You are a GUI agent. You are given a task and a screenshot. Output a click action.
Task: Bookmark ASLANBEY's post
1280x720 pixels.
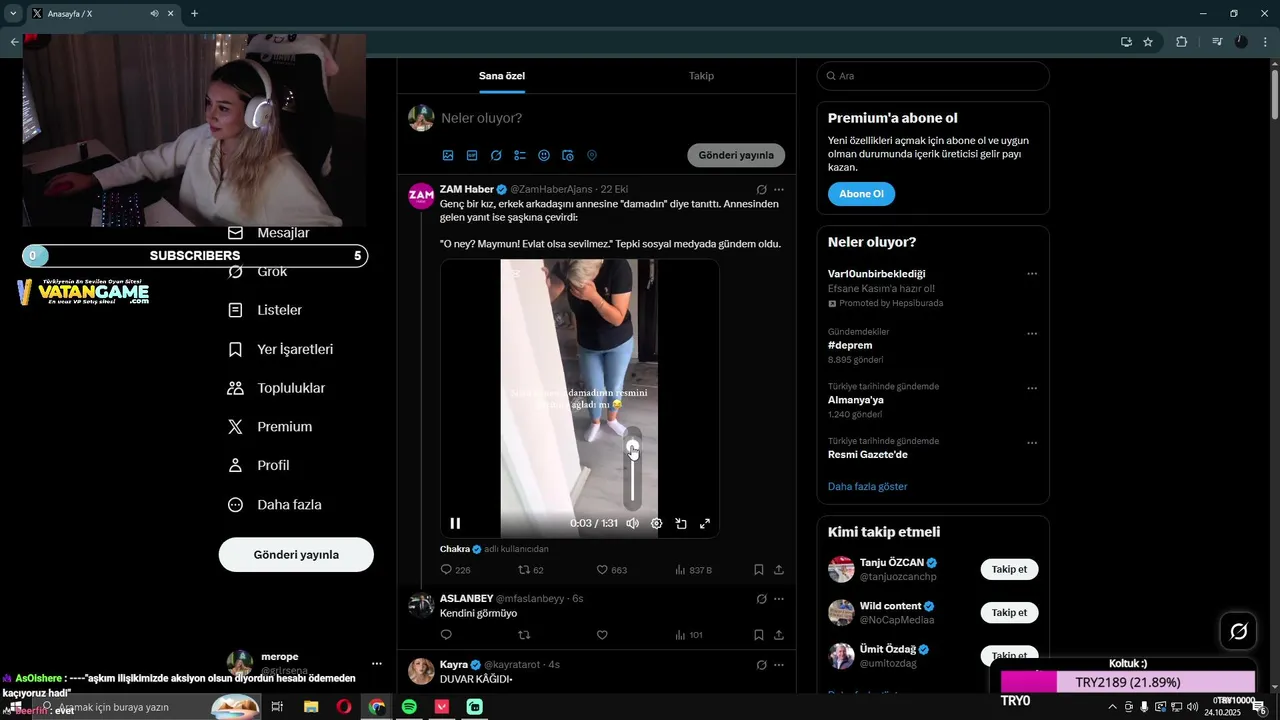coord(759,635)
